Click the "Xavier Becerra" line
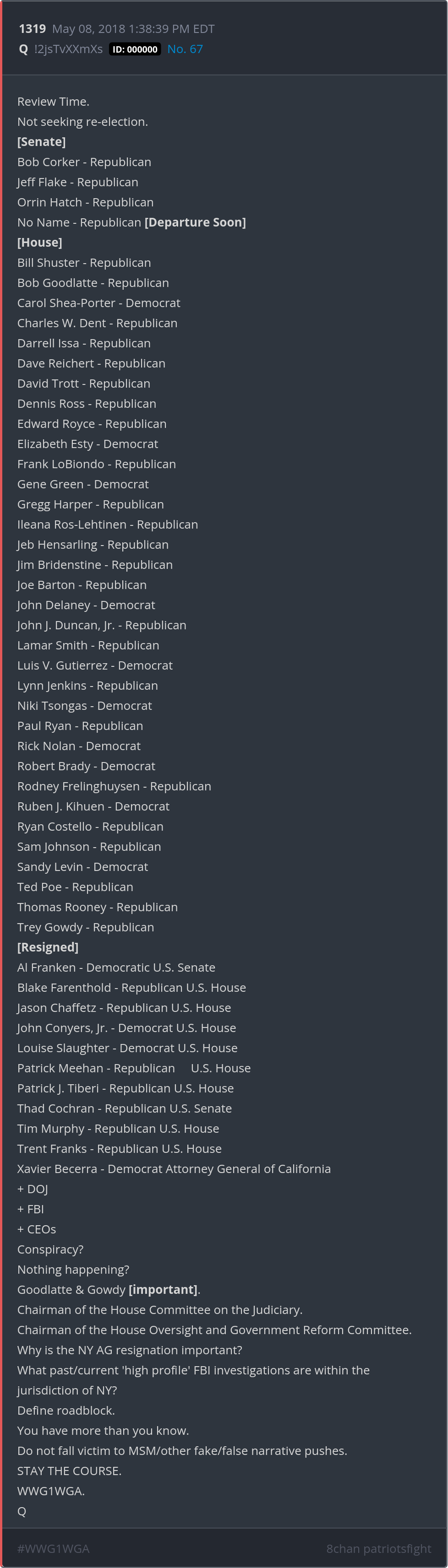448x1568 pixels. coord(174,1169)
